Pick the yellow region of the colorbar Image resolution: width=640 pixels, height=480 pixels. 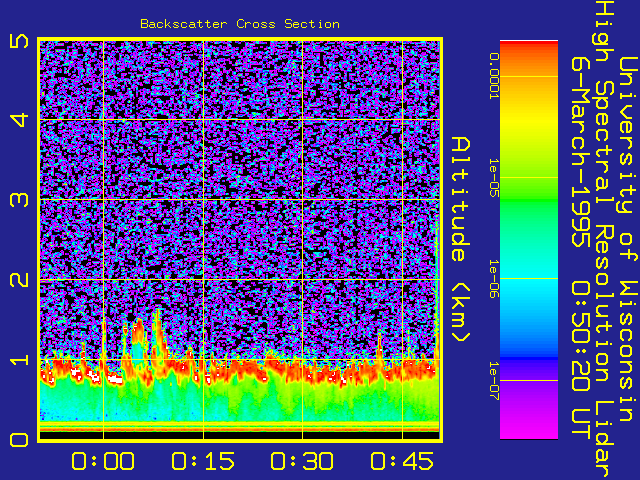[529, 120]
